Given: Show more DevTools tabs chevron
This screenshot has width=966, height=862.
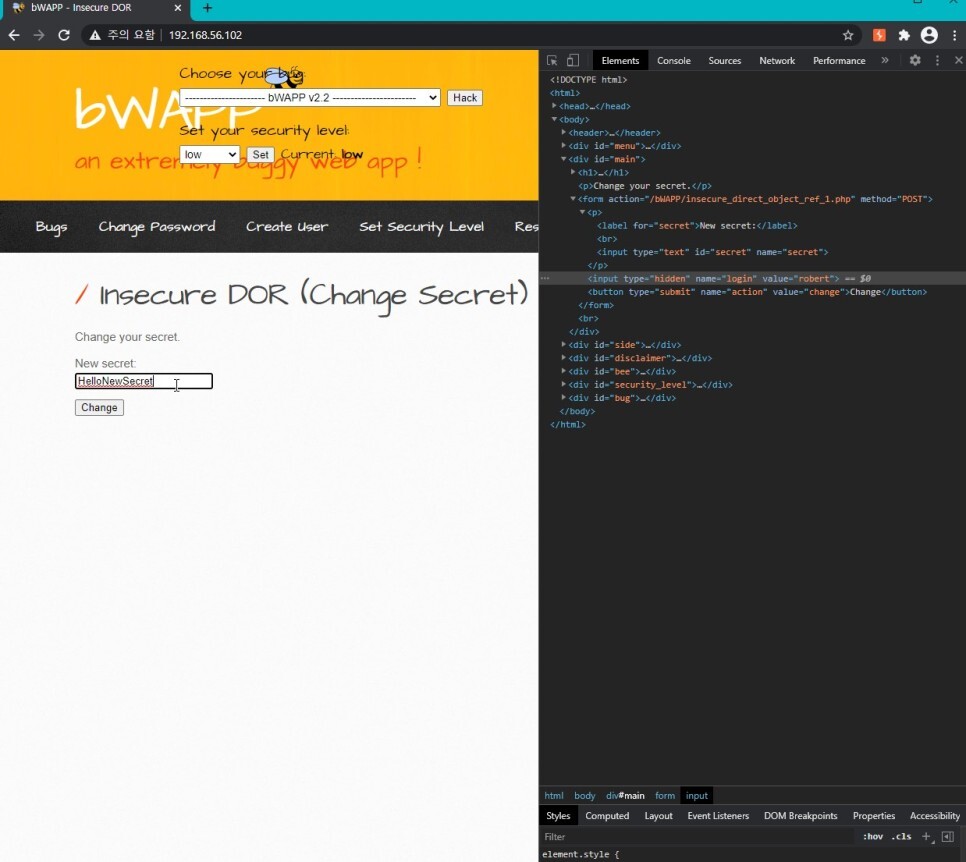Looking at the screenshot, I should tap(885, 60).
